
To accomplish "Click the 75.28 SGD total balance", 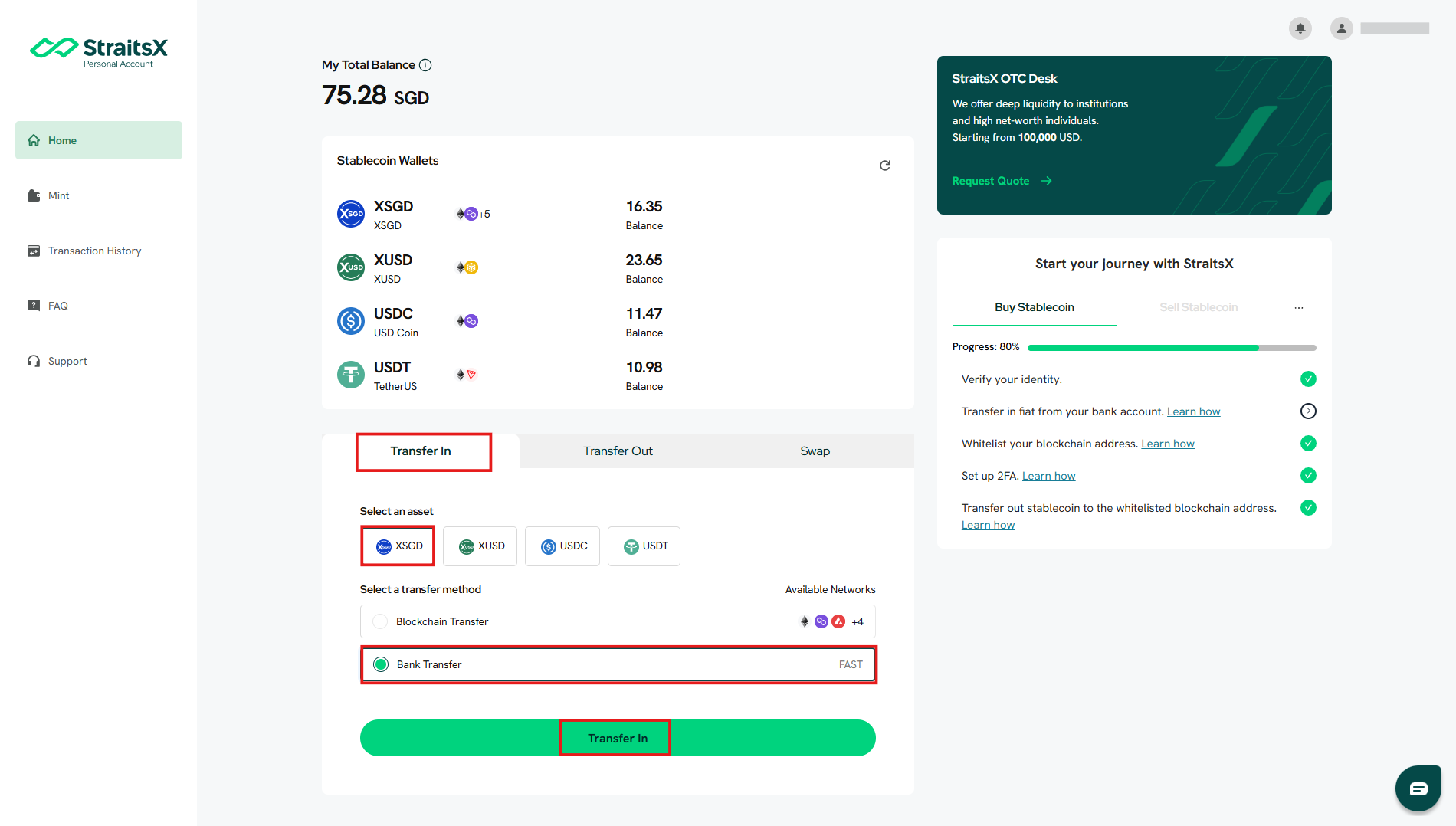I will (x=375, y=96).
